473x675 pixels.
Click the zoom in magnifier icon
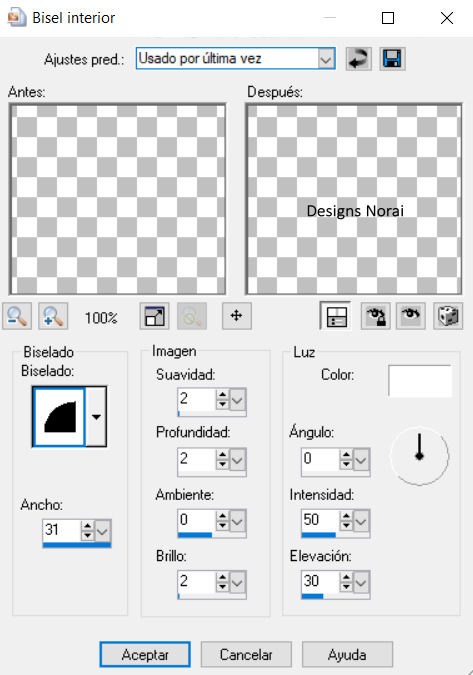coord(53,316)
